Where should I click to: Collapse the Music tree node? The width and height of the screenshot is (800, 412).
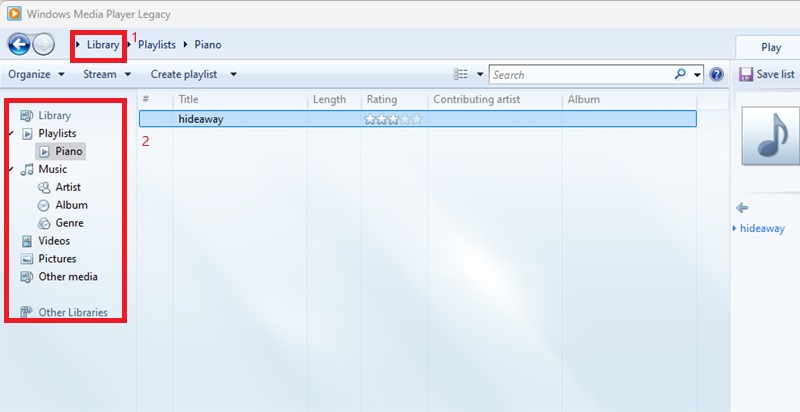point(11,169)
